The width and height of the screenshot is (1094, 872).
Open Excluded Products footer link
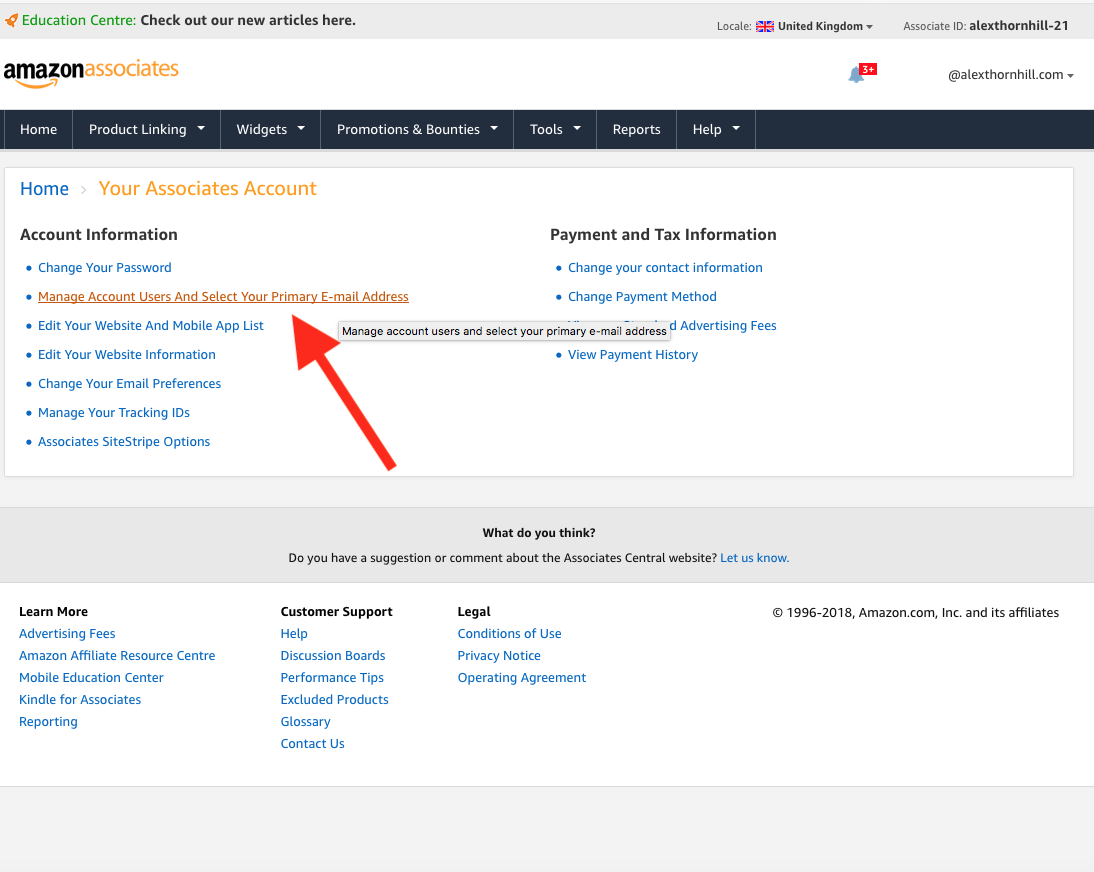point(334,700)
